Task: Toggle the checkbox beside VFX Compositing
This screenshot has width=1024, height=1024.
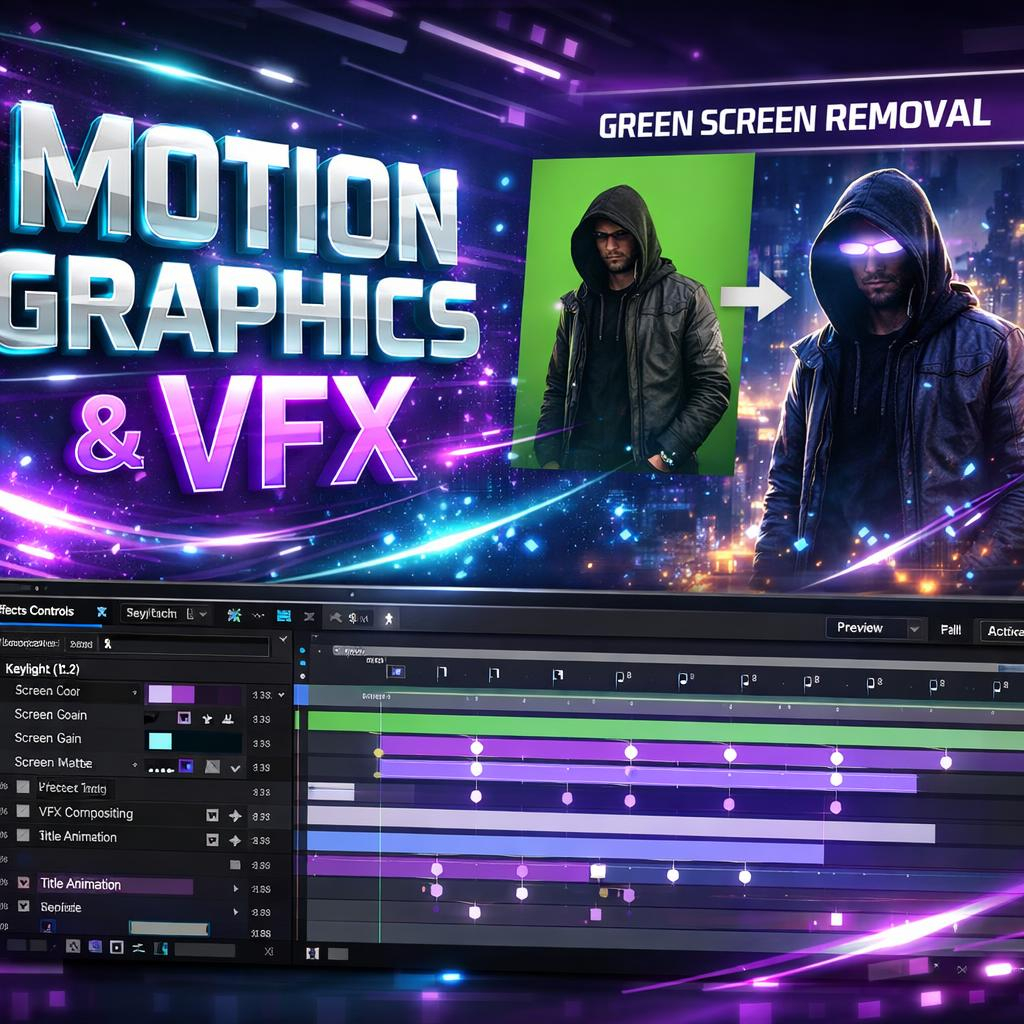Action: coord(23,813)
